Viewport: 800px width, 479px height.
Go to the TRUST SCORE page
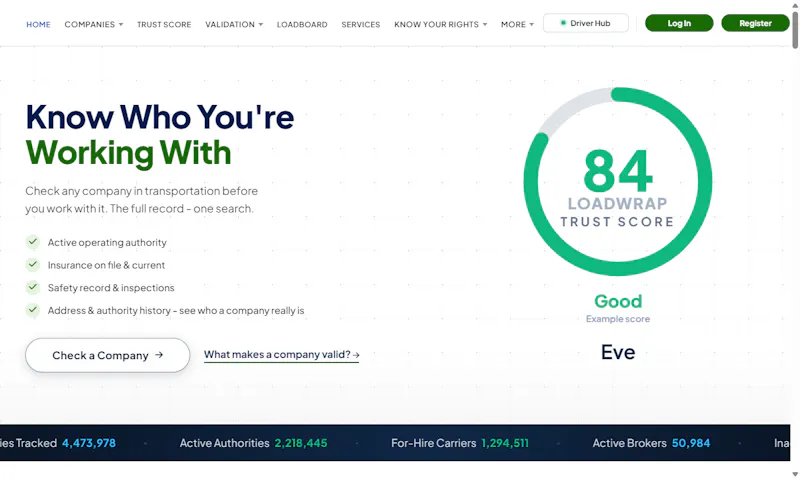(164, 24)
